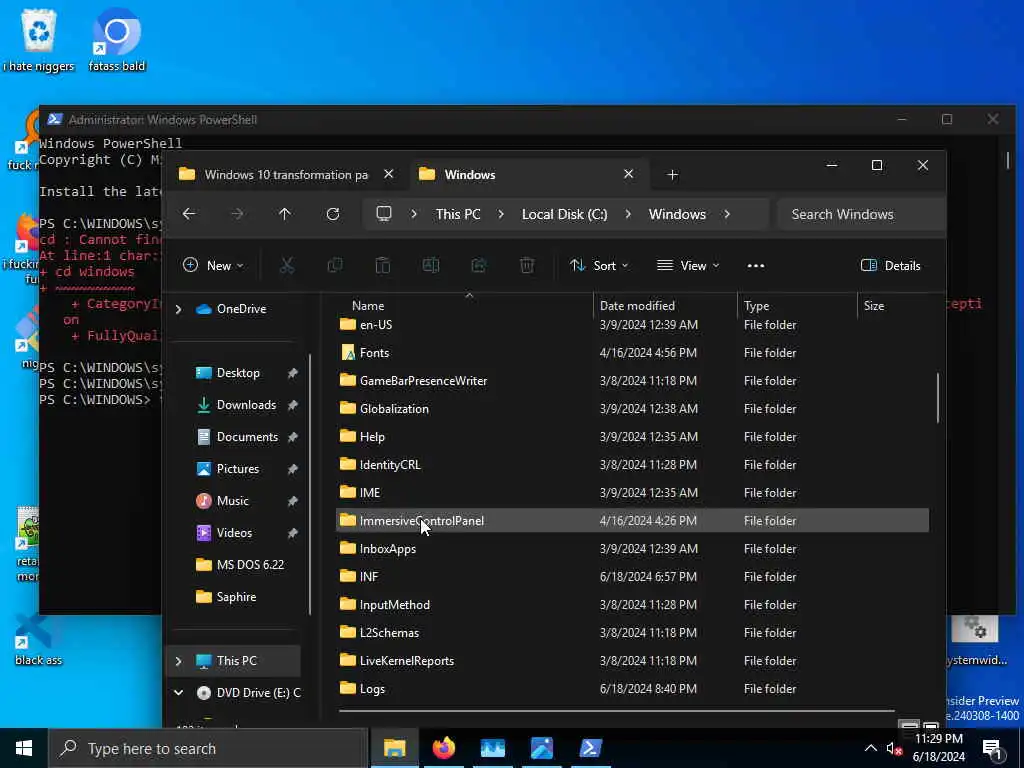Refresh the Windows folder view
Viewport: 1024px width, 768px height.
coord(333,214)
